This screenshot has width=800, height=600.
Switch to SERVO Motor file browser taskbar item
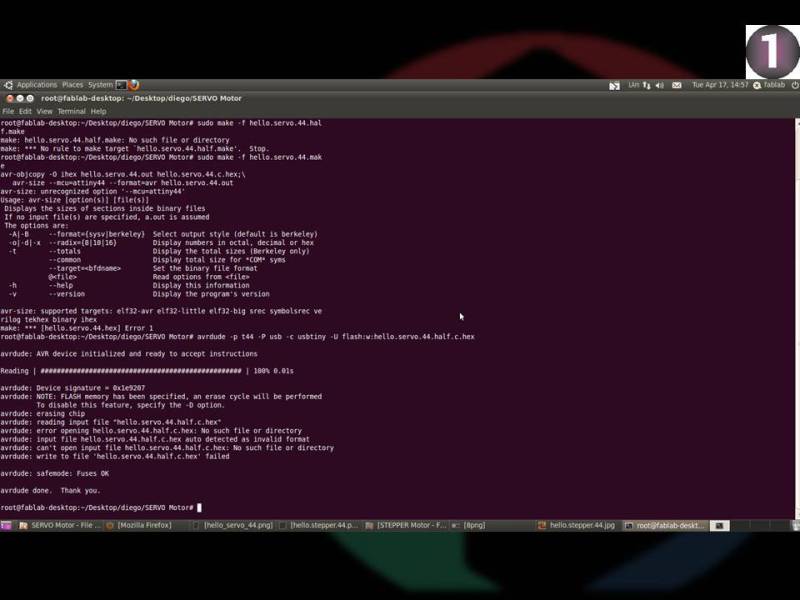coord(60,525)
